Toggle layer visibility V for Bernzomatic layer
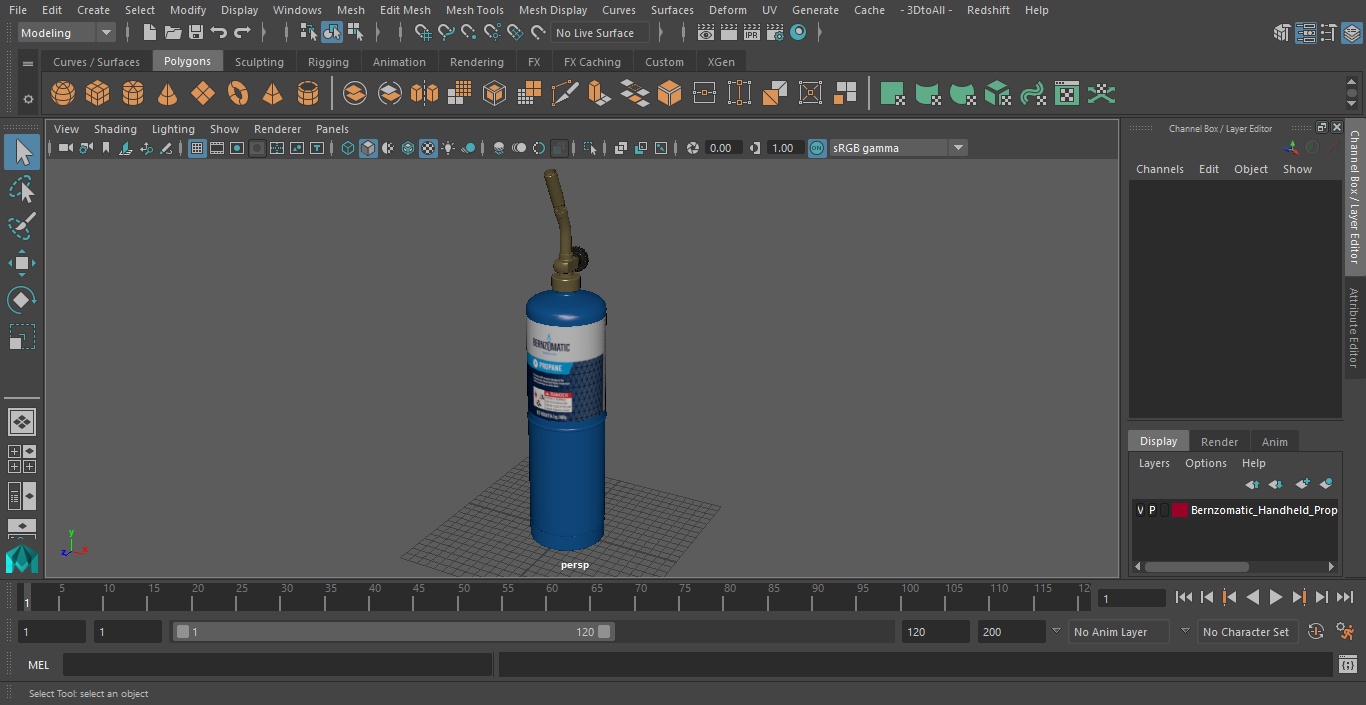This screenshot has height=705, width=1366. click(x=1140, y=510)
